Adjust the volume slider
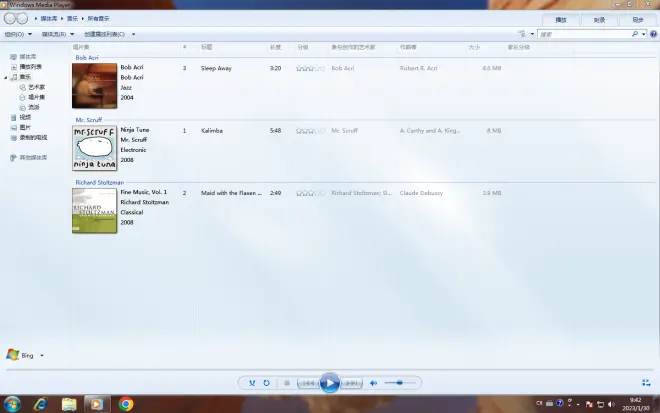This screenshot has width=660, height=413. [400, 383]
